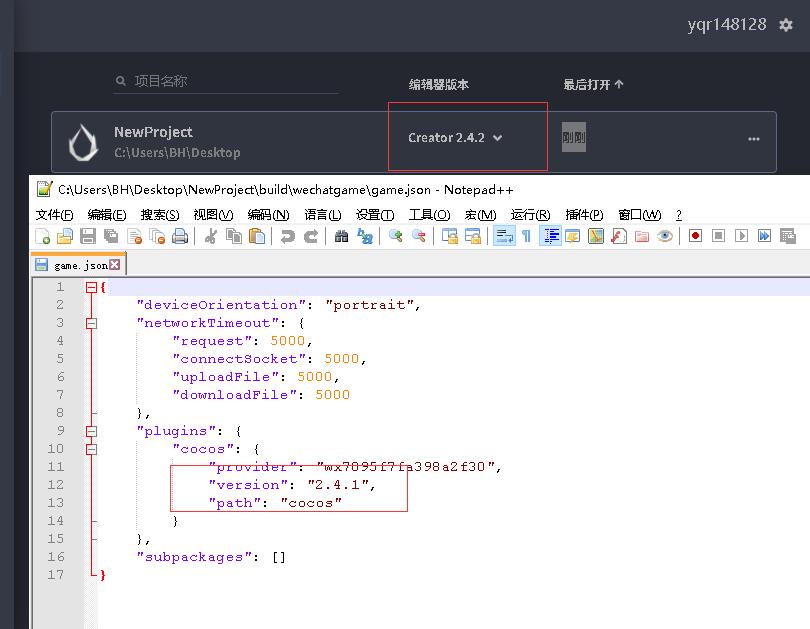Click the Zoom In magnifier icon
Screen dimensions: 810x629
pos(396,236)
